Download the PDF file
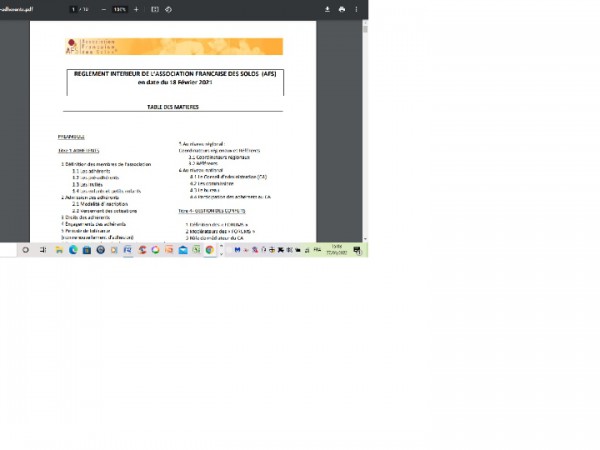This screenshot has width=600, height=450. click(x=327, y=9)
